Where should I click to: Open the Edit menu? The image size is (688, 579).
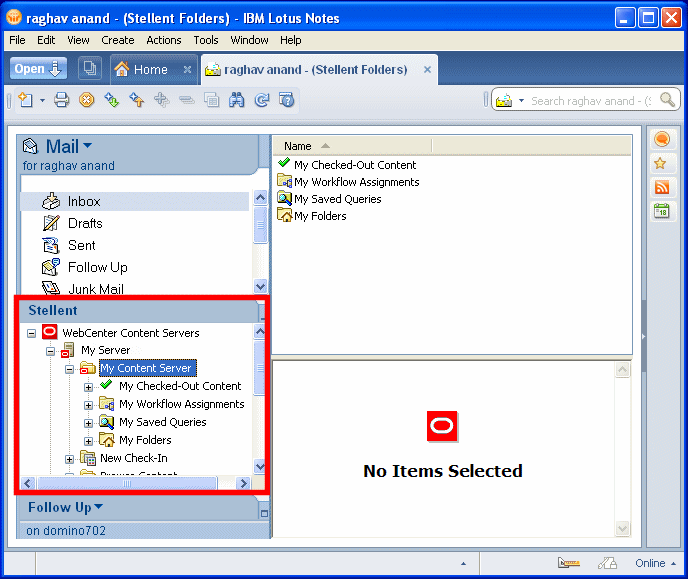(46, 40)
